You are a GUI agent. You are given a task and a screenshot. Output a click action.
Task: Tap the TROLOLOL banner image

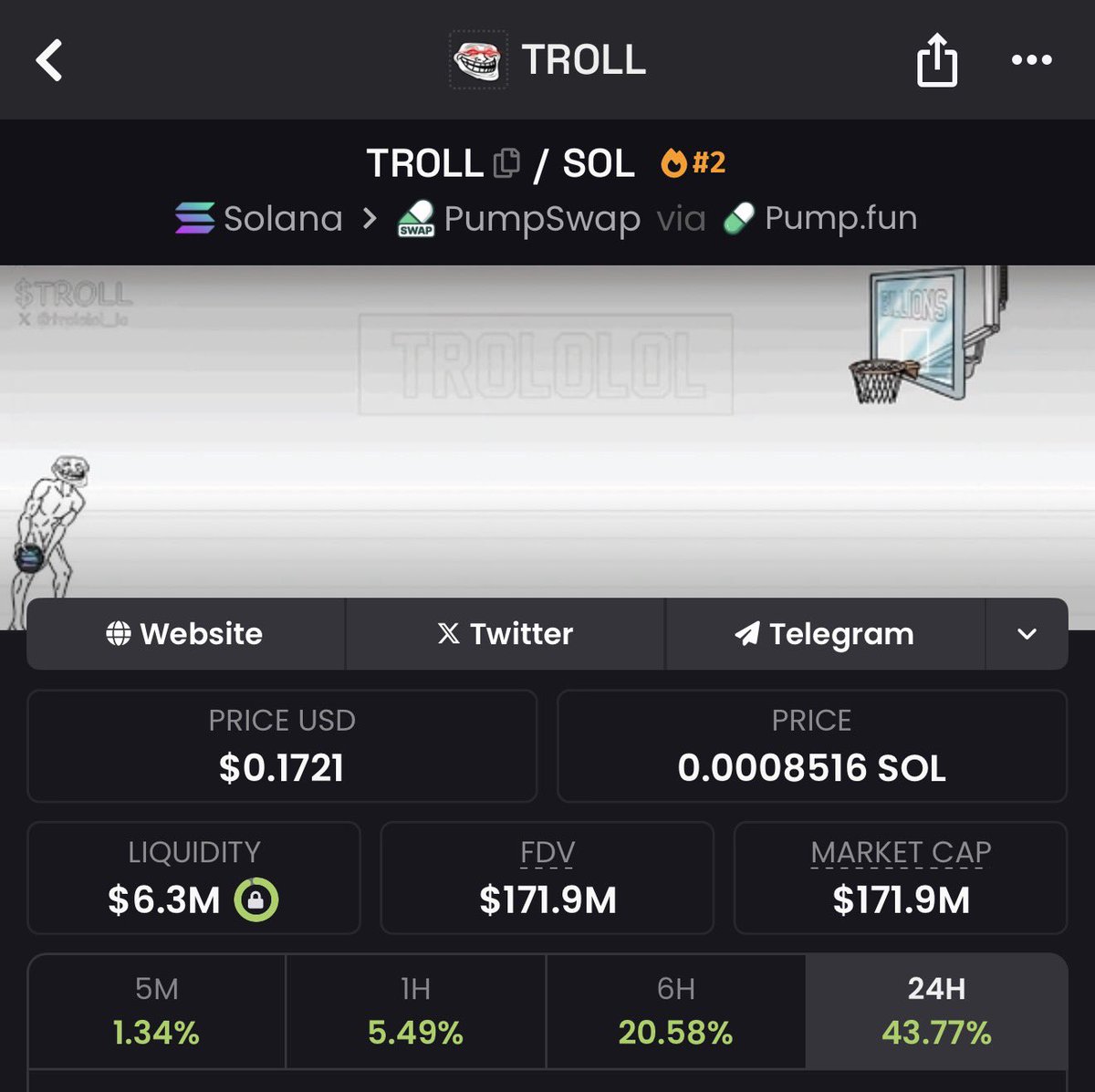[546, 365]
